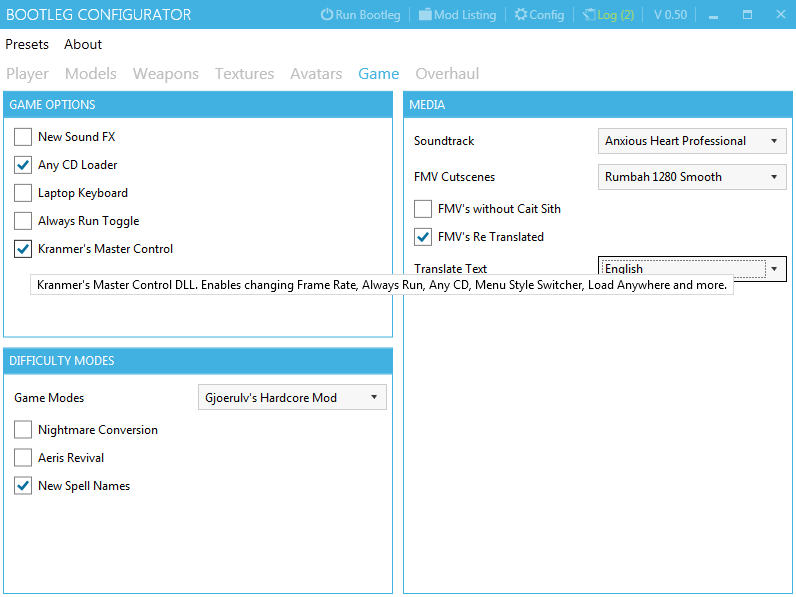Switch to the Player tab
This screenshot has height=597, width=796.
27,74
